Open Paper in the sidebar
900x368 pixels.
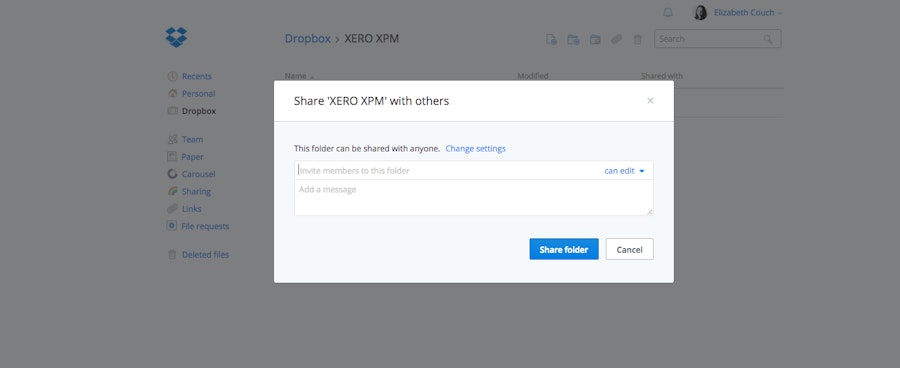click(x=192, y=157)
